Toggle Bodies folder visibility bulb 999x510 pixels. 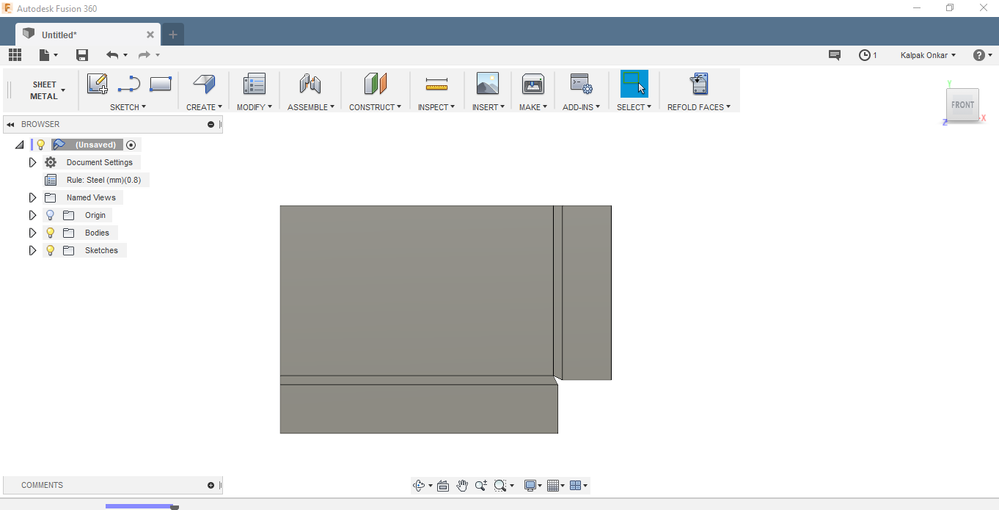[50, 233]
